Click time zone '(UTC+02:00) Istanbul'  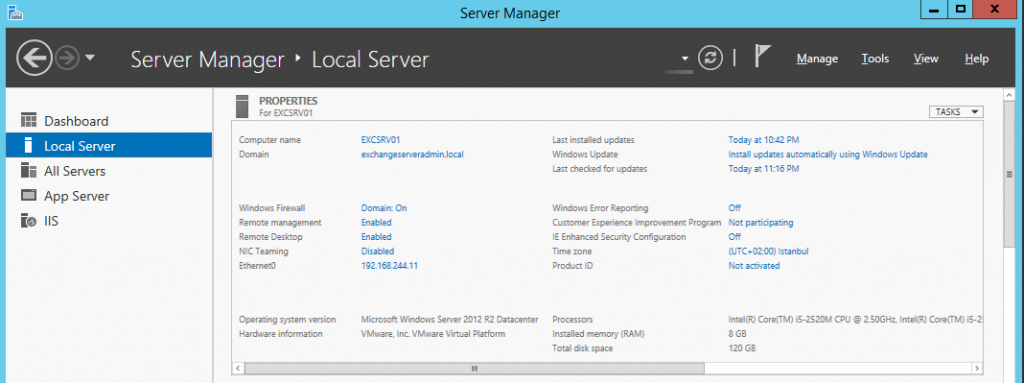(769, 251)
